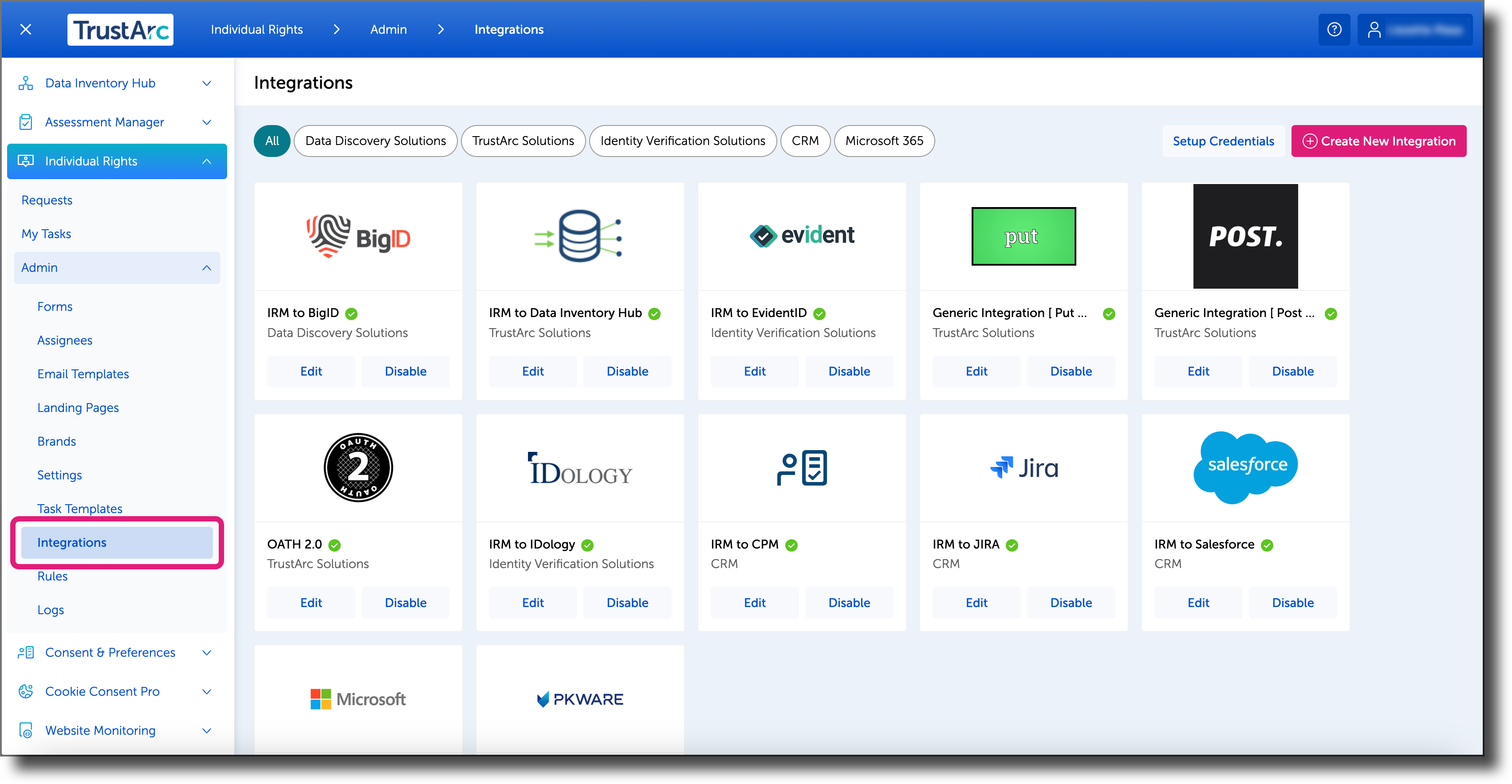The width and height of the screenshot is (1512, 784).
Task: Click the Consent & Preferences icon
Action: 26,653
